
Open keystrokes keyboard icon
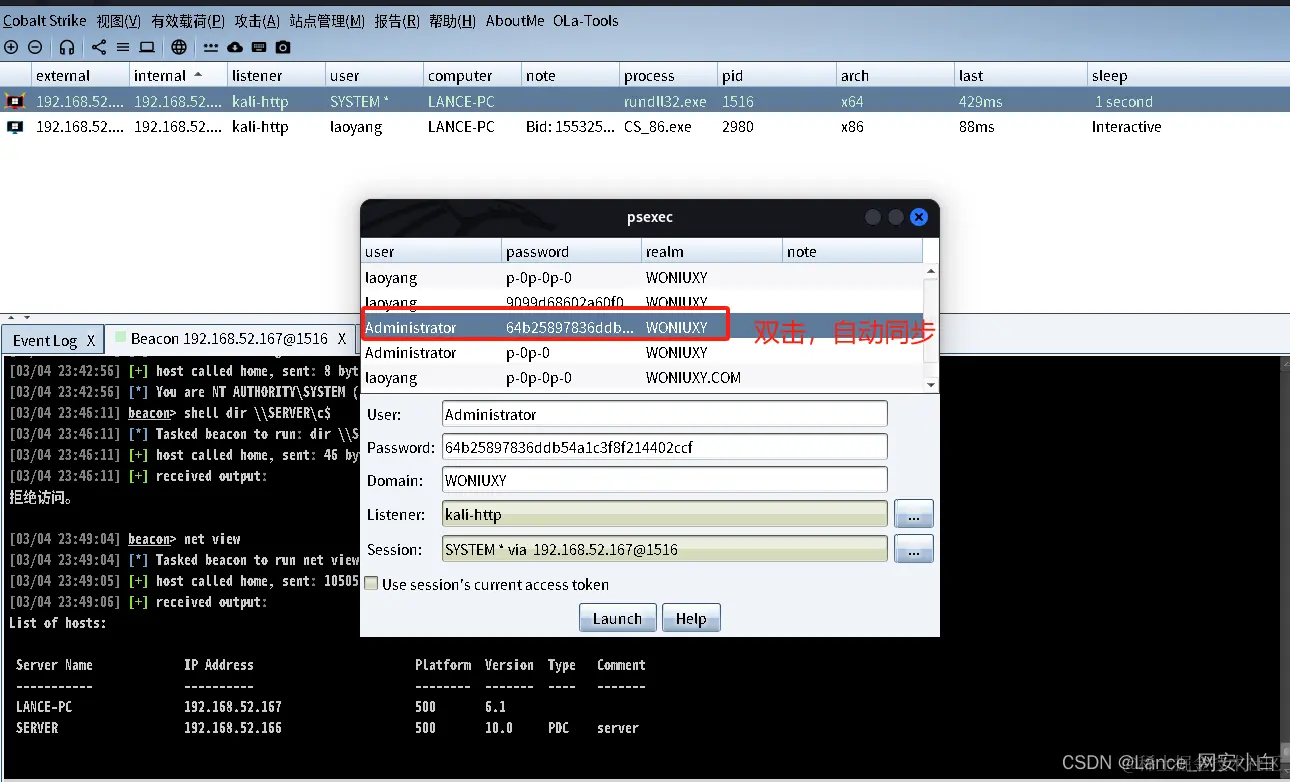259,47
